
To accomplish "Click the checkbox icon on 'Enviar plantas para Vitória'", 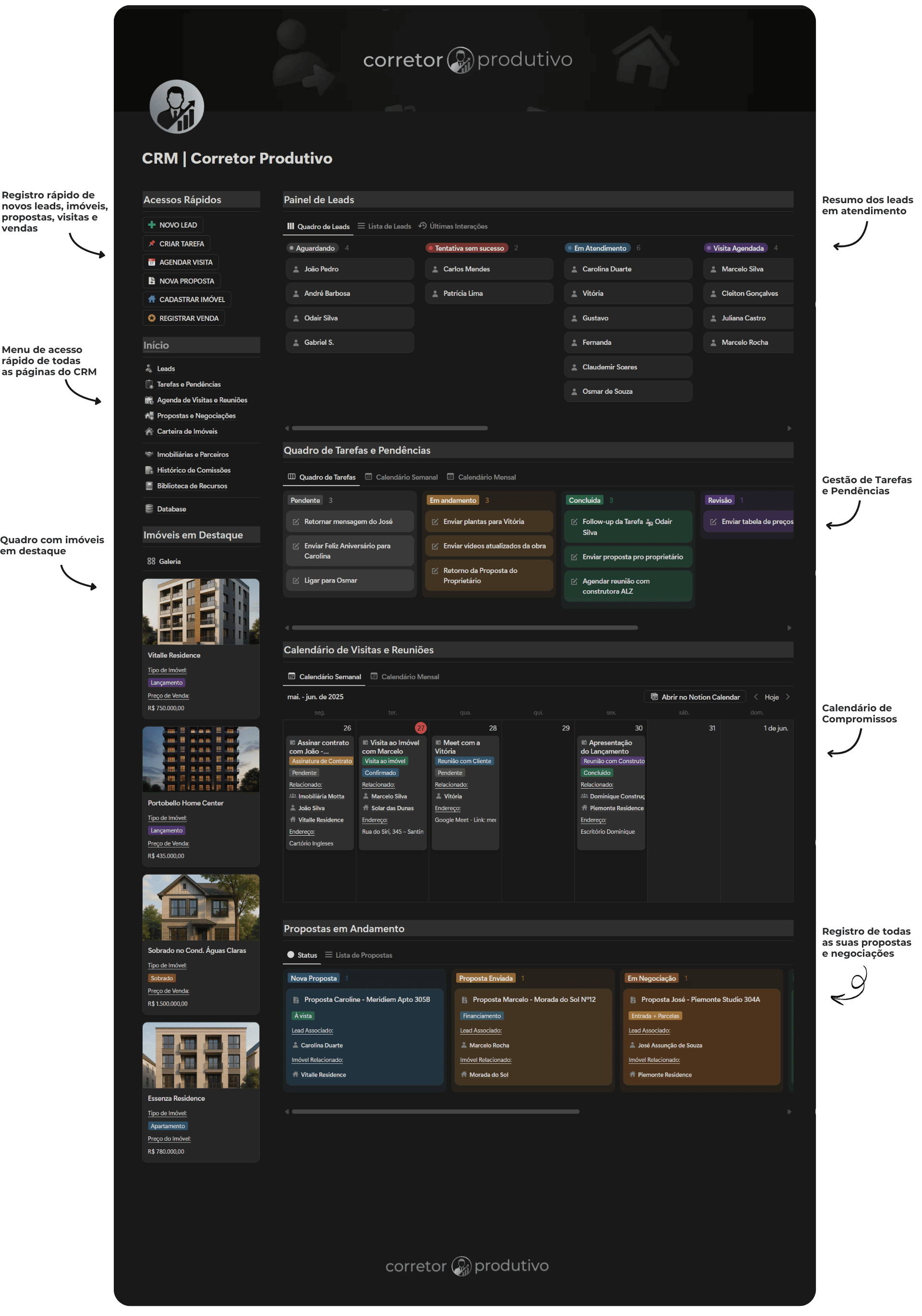I will pos(435,522).
